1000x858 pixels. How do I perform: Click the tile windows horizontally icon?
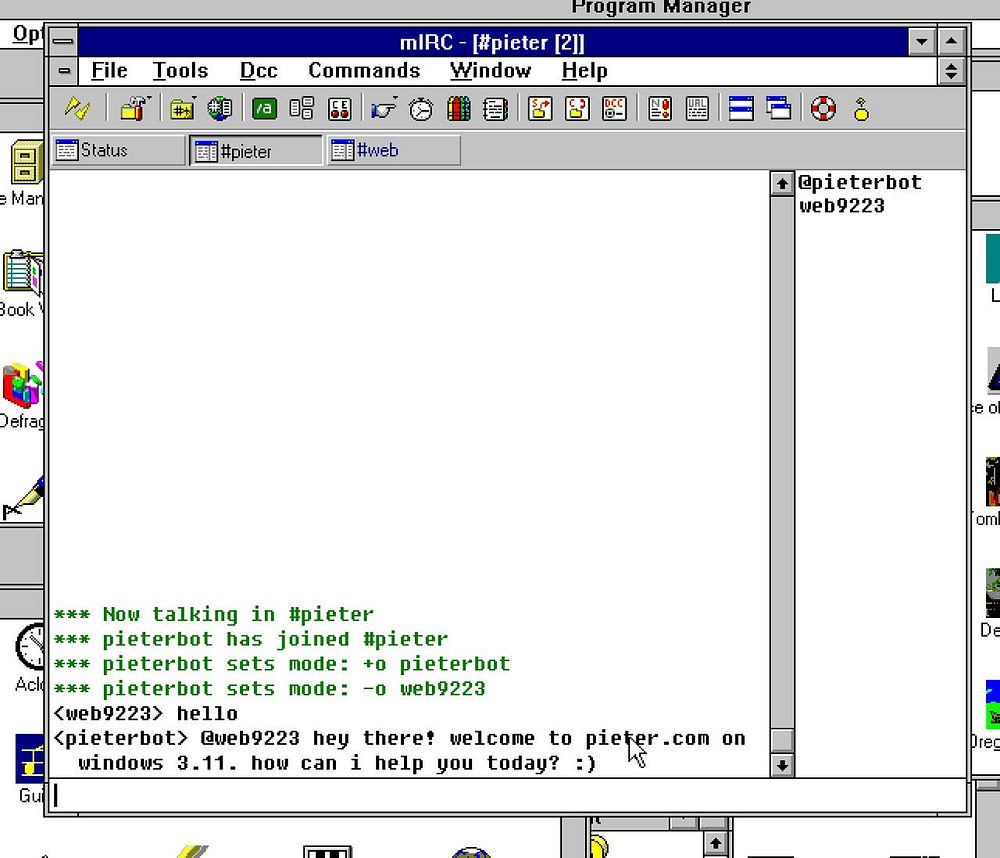[741, 108]
